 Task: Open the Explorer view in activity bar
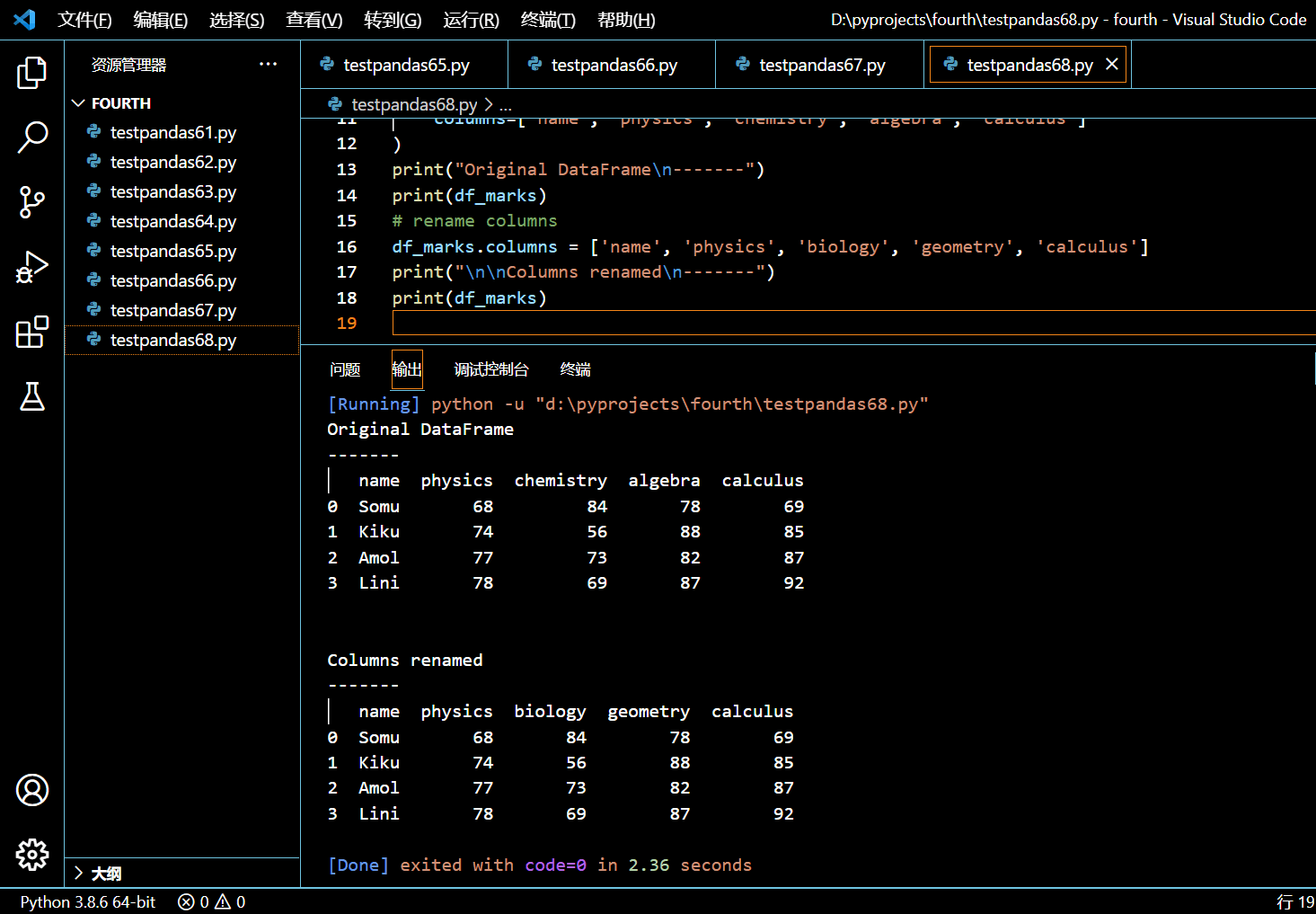point(32,73)
